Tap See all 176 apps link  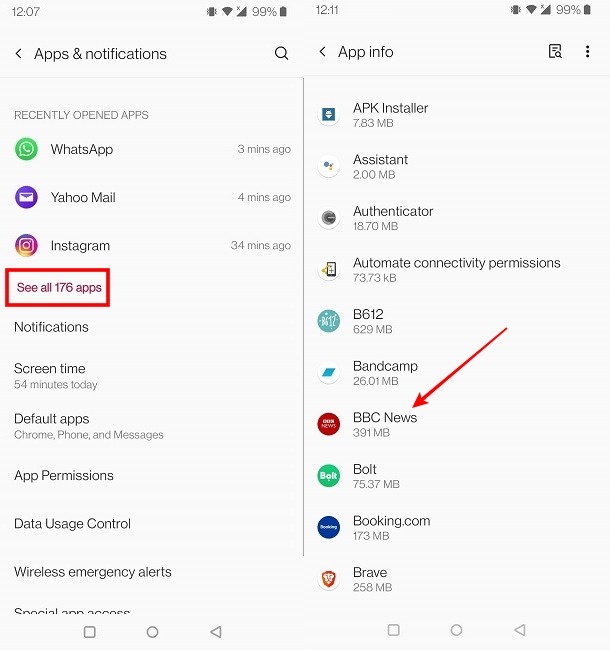(x=59, y=287)
